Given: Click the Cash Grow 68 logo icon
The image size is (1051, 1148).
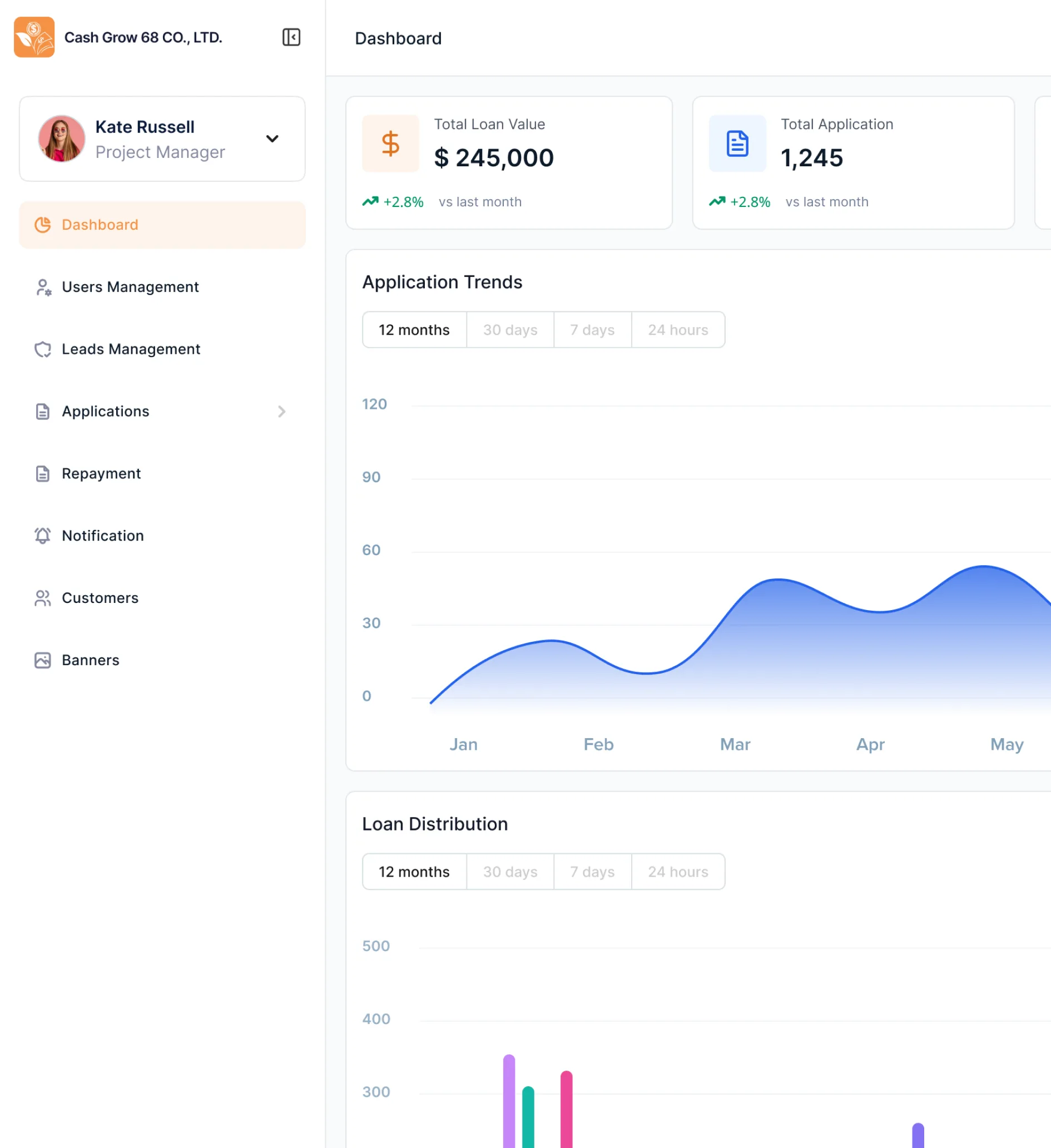Looking at the screenshot, I should coord(34,37).
